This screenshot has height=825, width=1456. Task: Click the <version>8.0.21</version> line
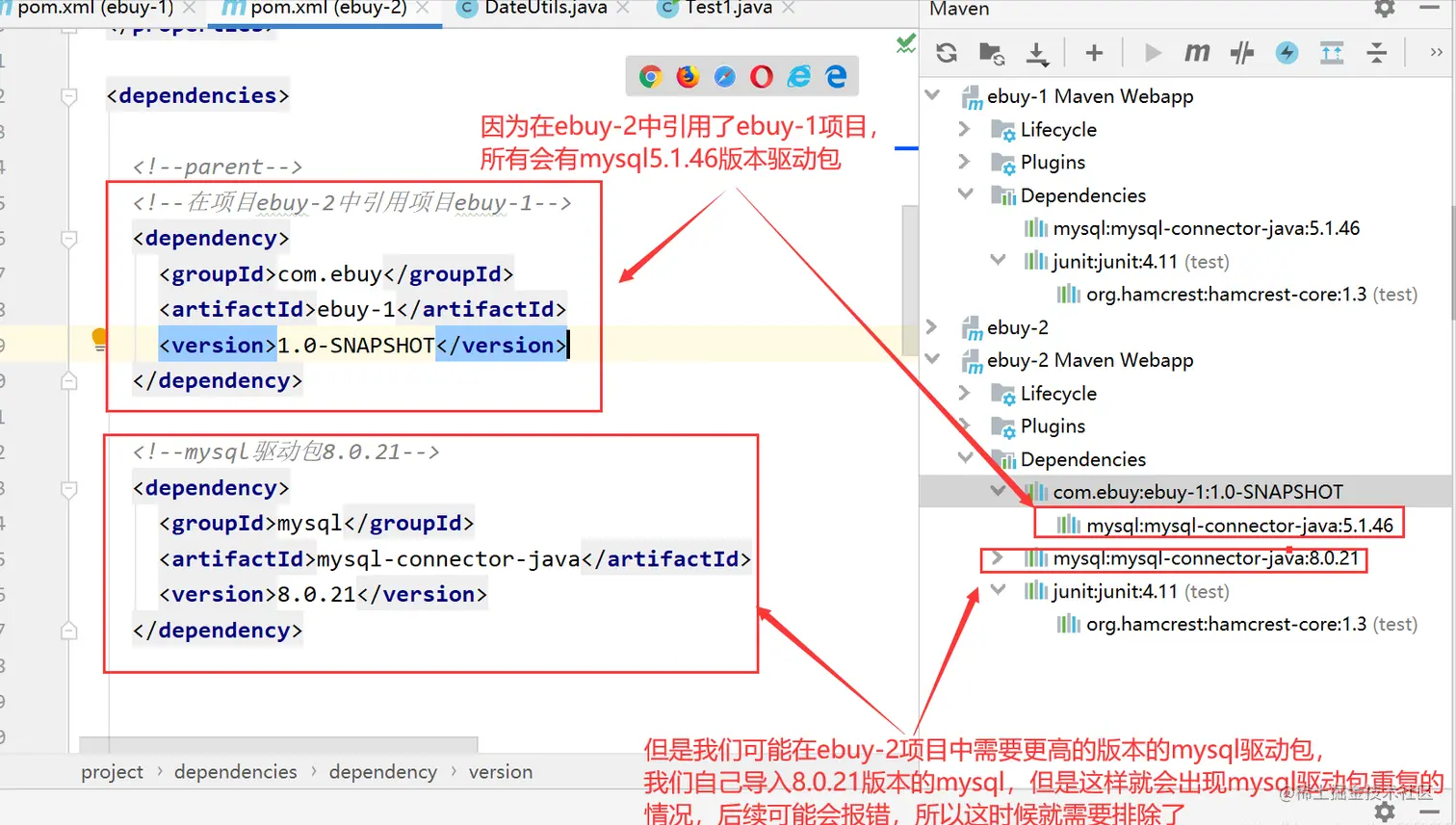[x=324, y=594]
